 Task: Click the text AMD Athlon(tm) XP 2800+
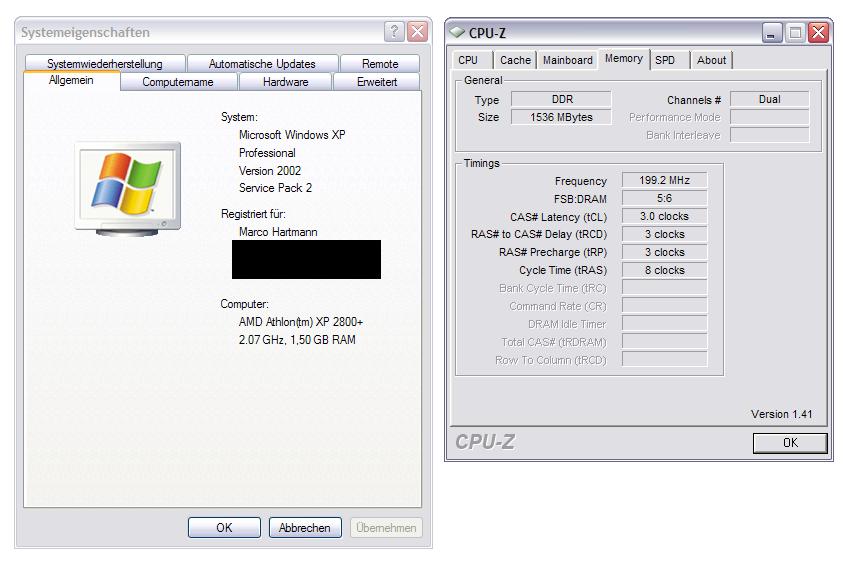coord(301,322)
